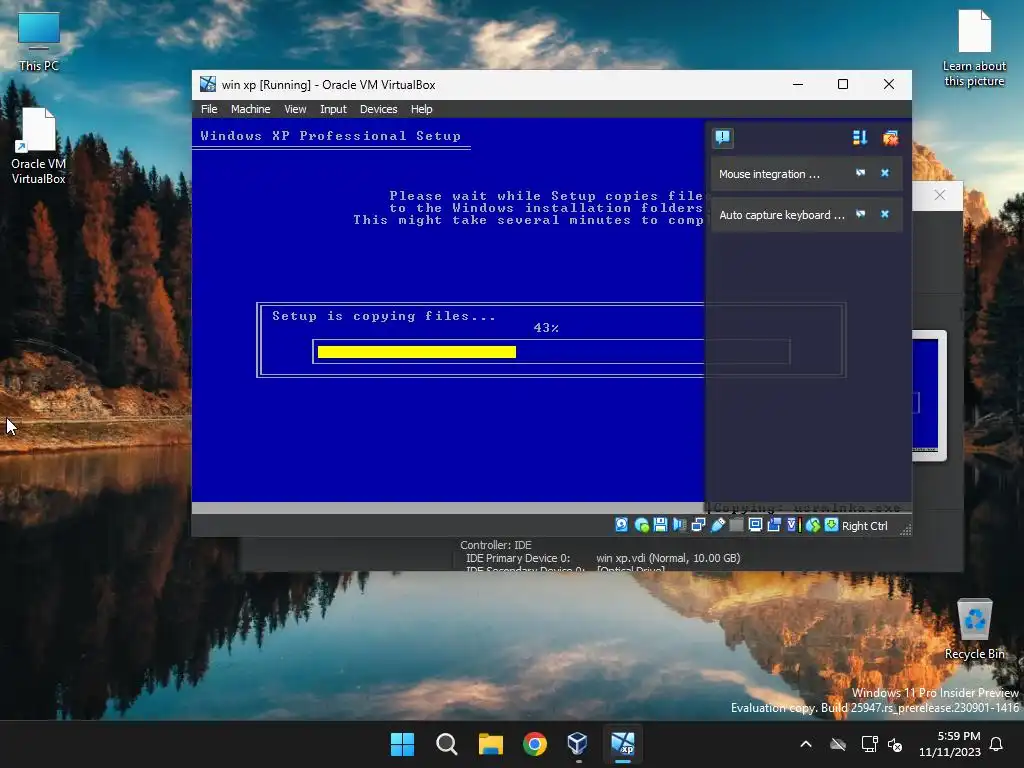Expand the Auto capture keyboard notification text

pyautogui.click(x=782, y=215)
